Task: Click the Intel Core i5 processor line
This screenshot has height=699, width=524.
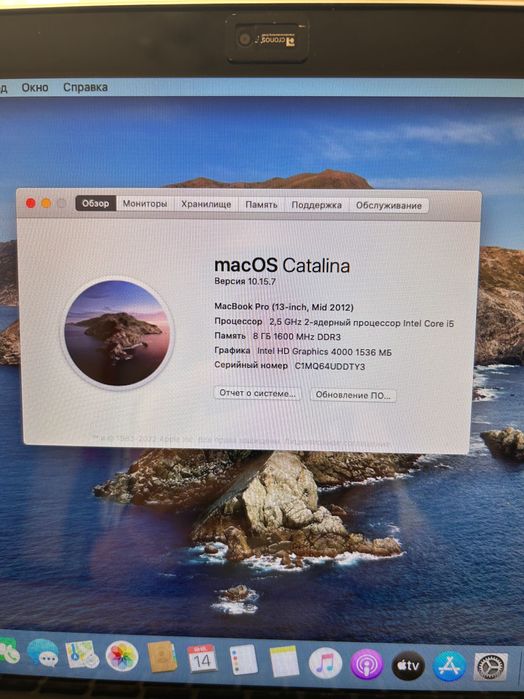Action: coord(334,322)
